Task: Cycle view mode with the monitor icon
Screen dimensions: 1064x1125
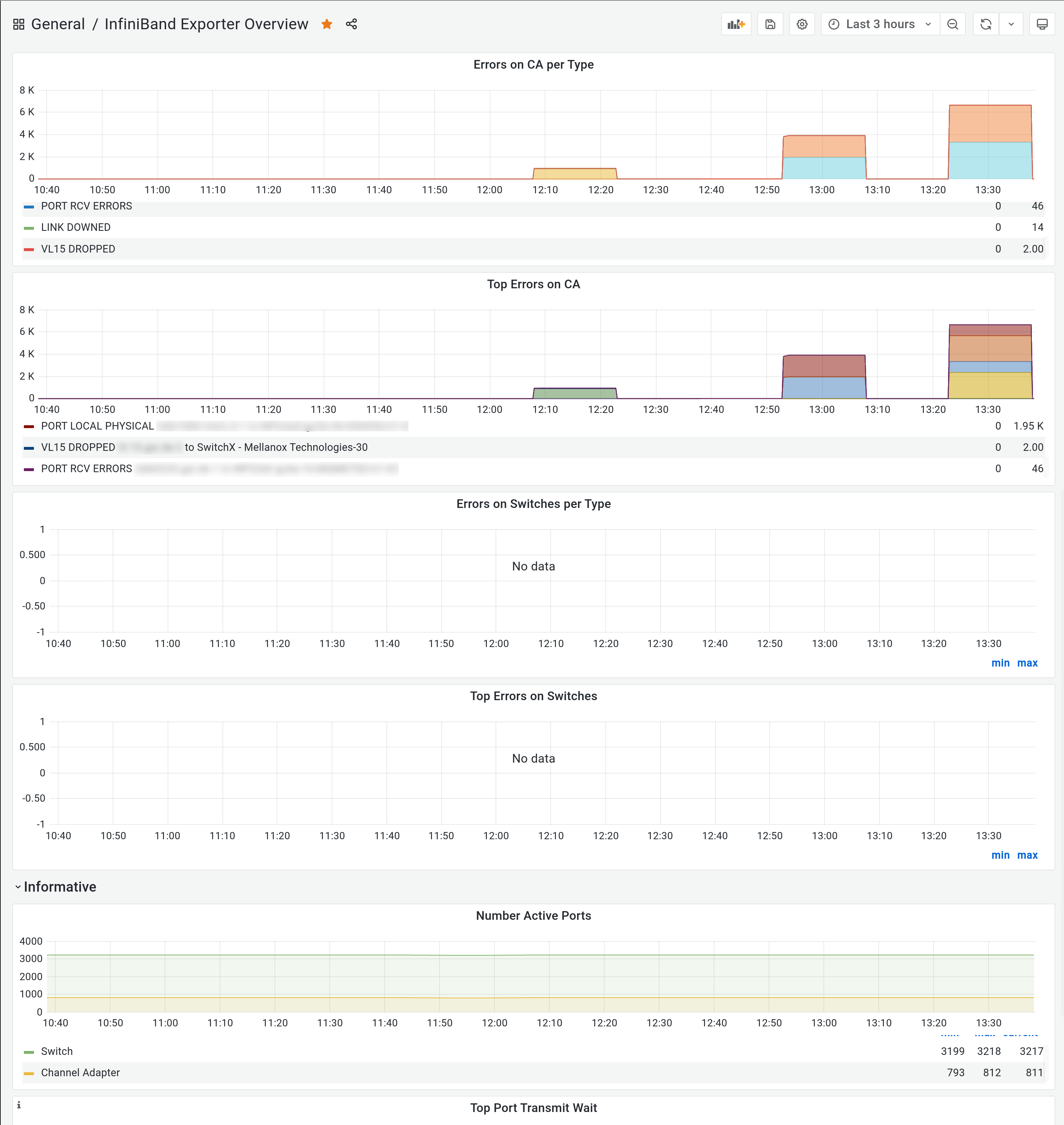Action: point(1042,25)
